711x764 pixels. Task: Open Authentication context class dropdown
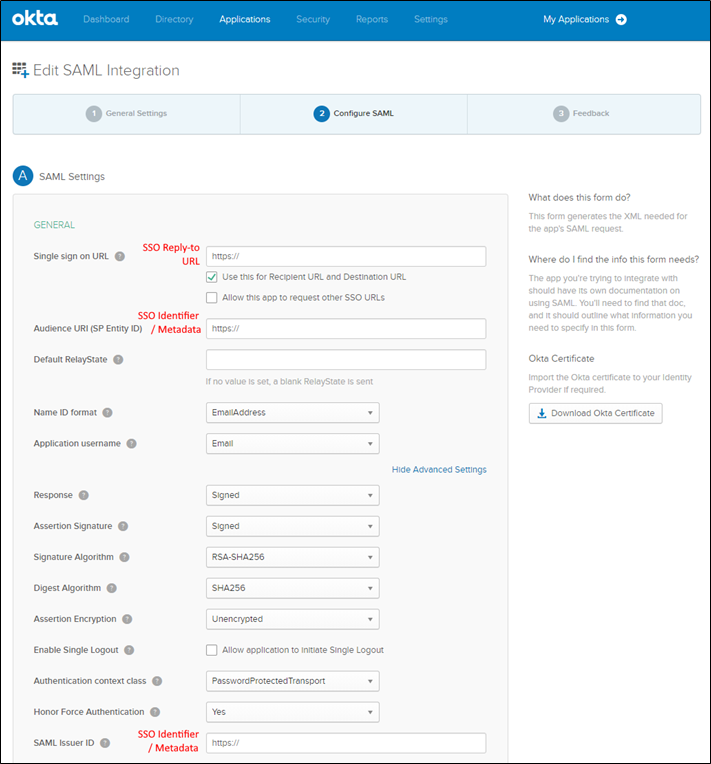[x=292, y=681]
